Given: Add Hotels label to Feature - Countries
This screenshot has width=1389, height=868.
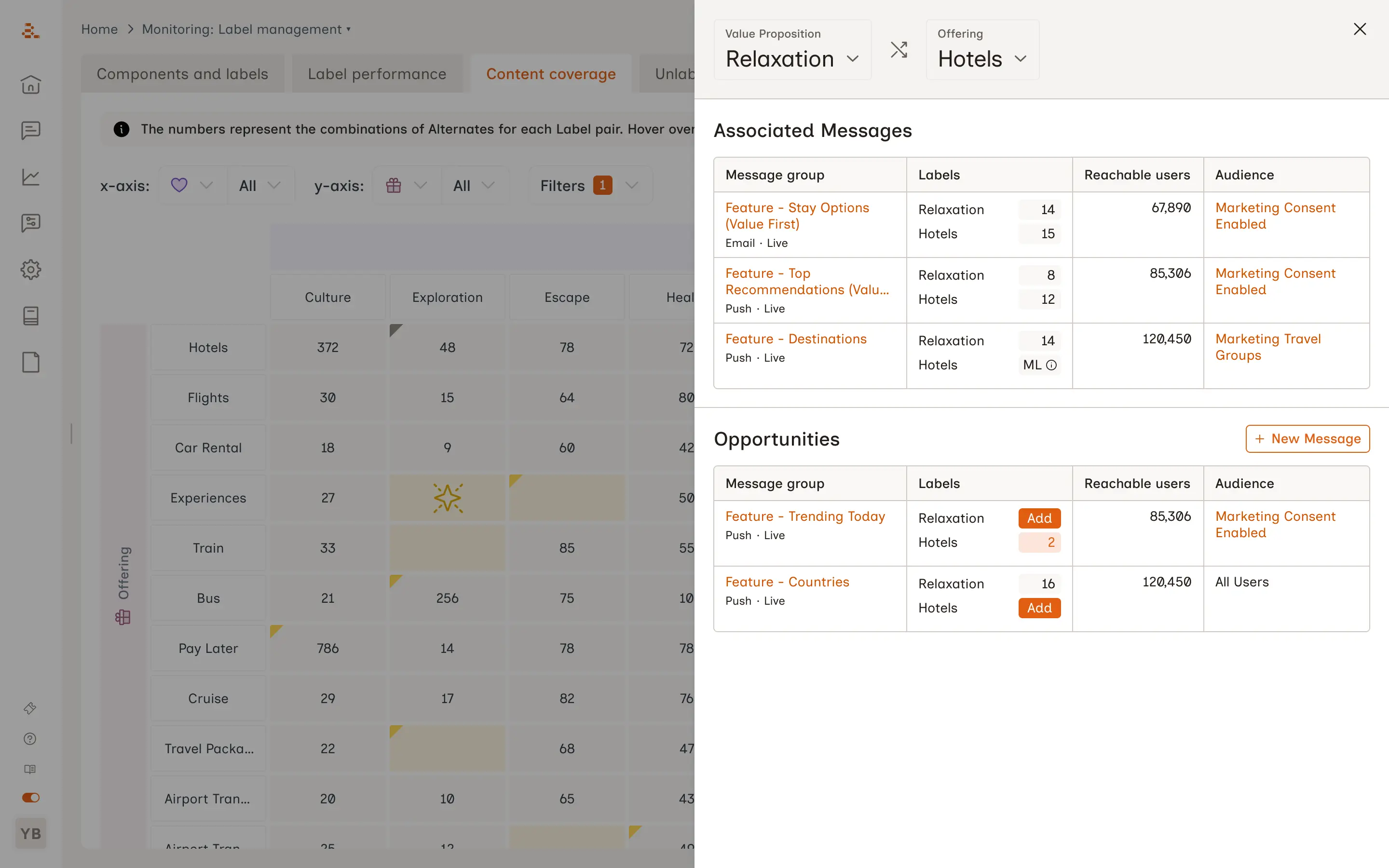Looking at the screenshot, I should [1039, 608].
